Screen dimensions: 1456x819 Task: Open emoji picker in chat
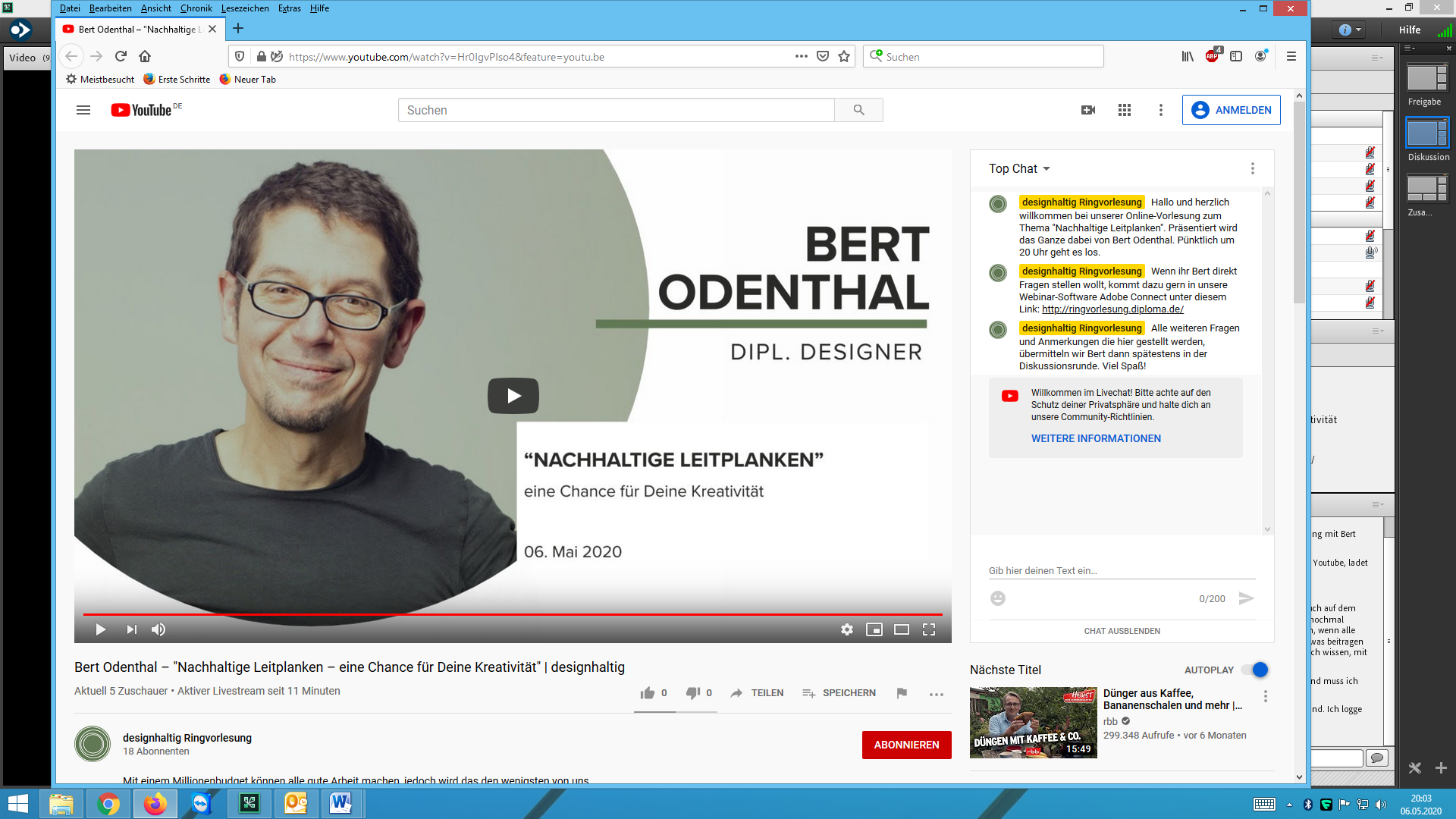(998, 598)
